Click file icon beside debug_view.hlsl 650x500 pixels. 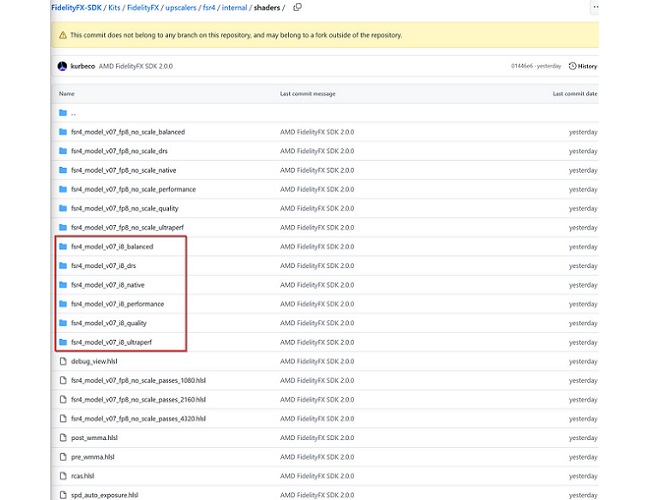(x=63, y=361)
